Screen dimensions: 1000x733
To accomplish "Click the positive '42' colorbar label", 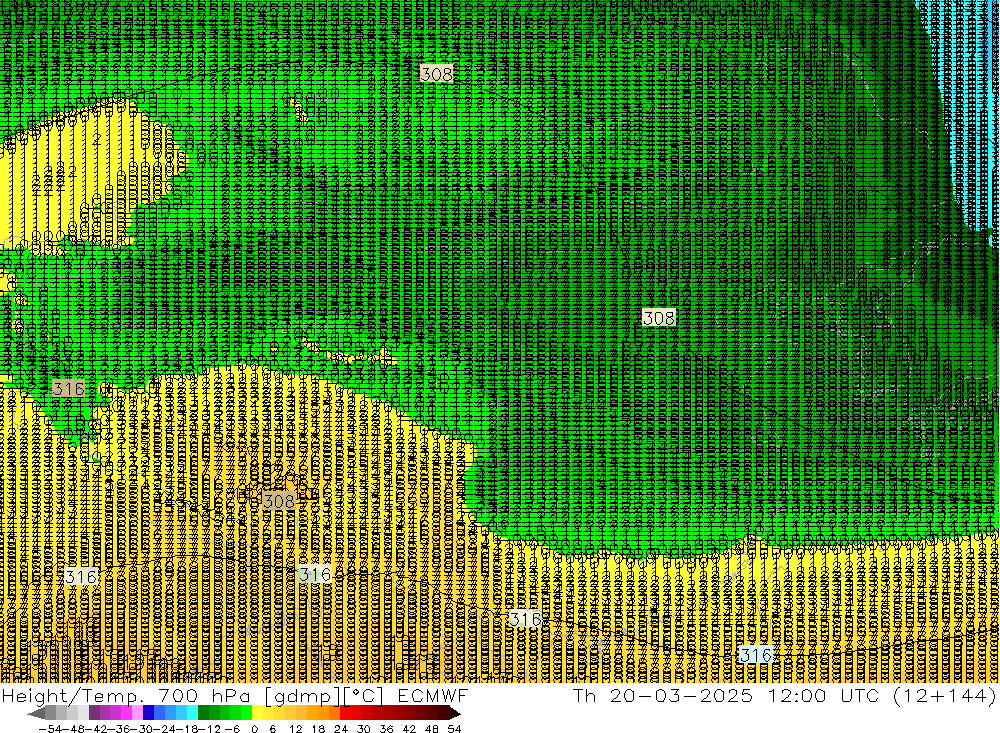I will (x=409, y=729).
